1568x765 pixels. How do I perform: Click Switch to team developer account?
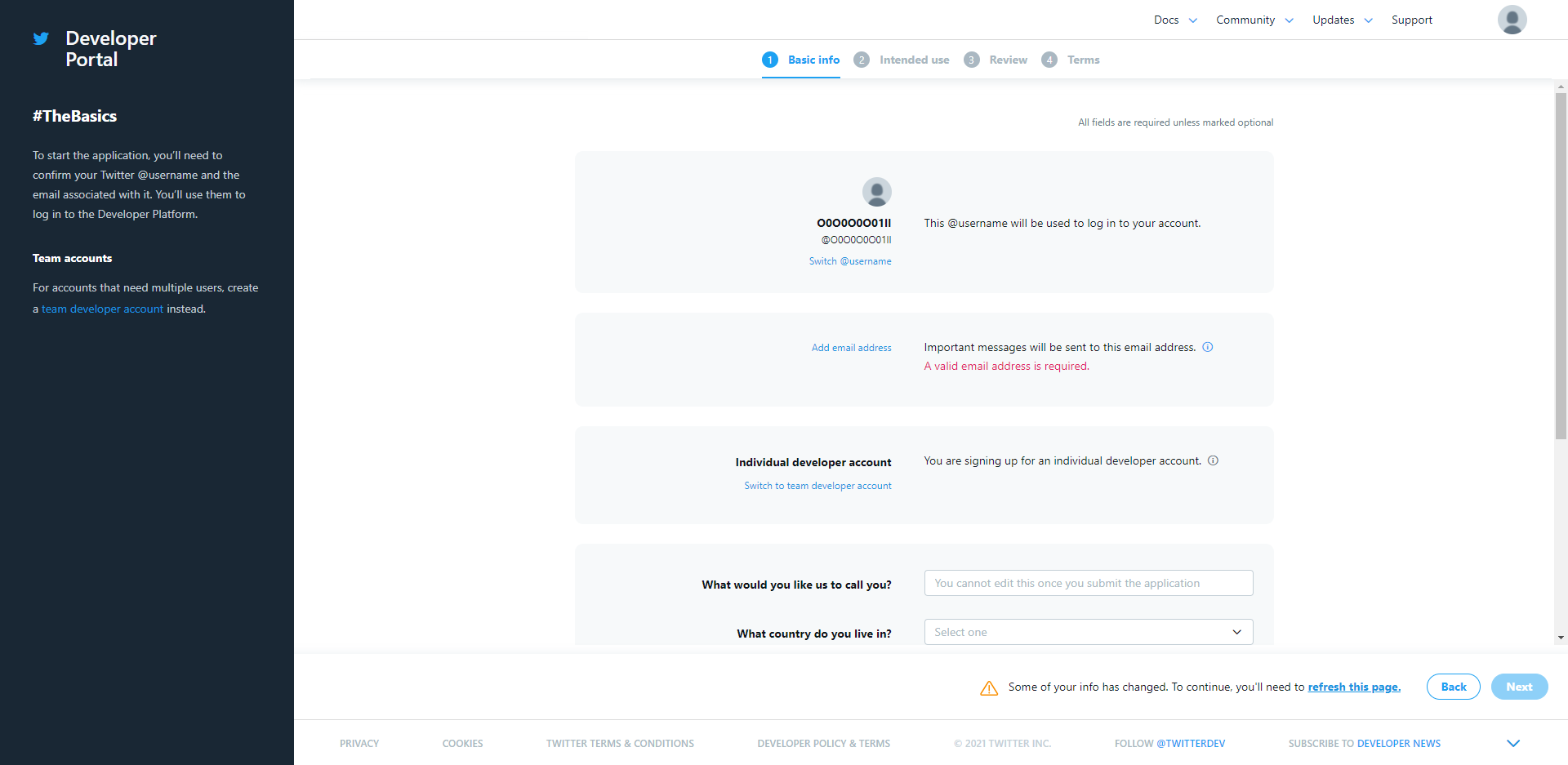[817, 486]
